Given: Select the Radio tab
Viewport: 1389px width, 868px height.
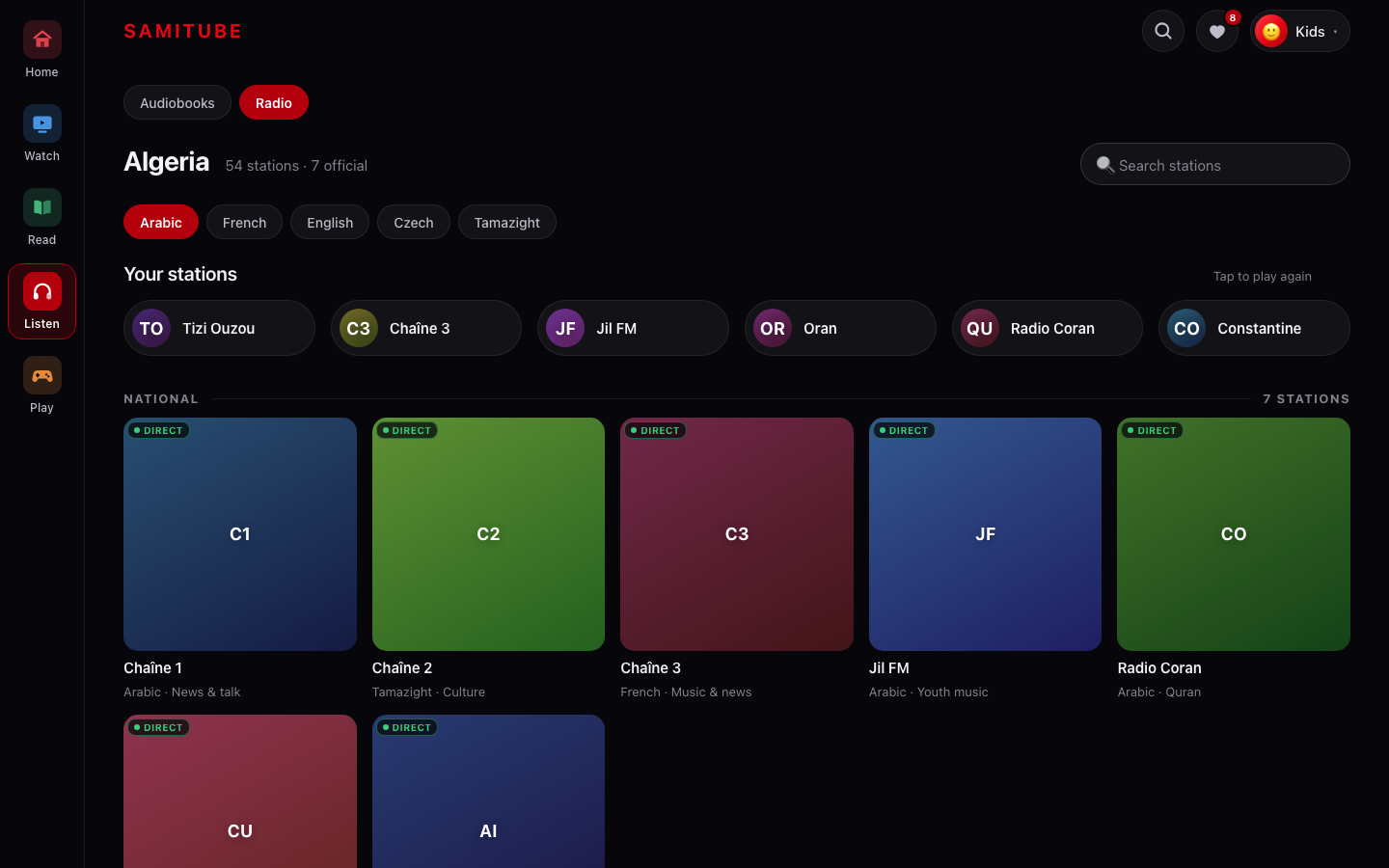Looking at the screenshot, I should pyautogui.click(x=274, y=102).
